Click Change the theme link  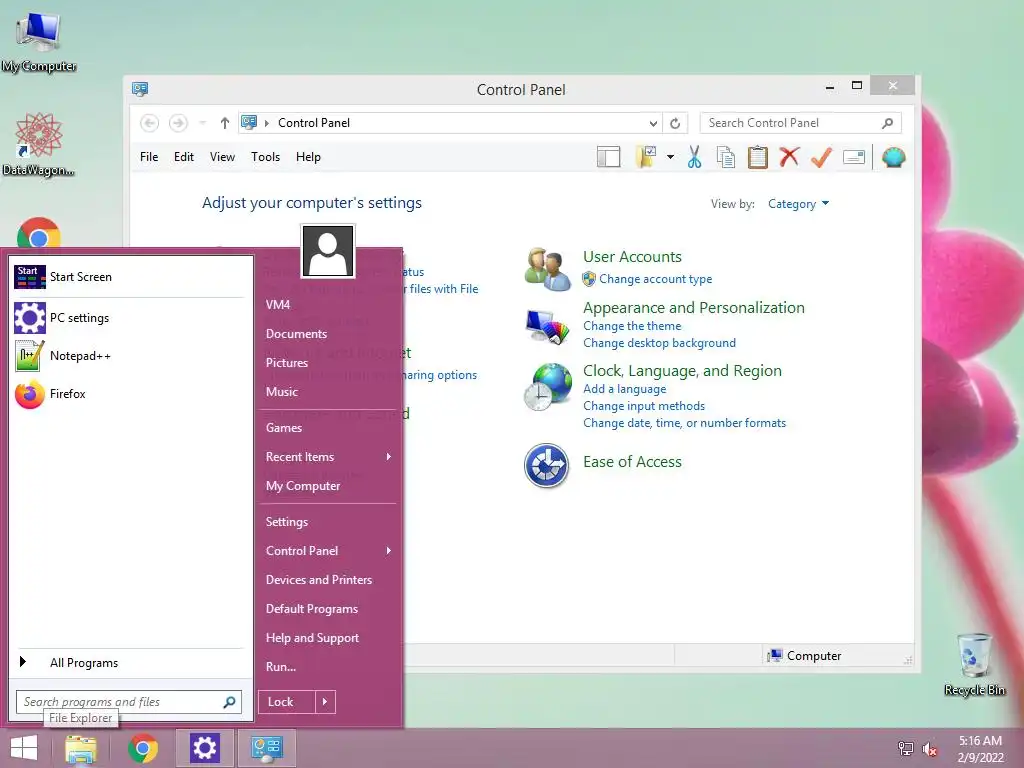coord(632,326)
